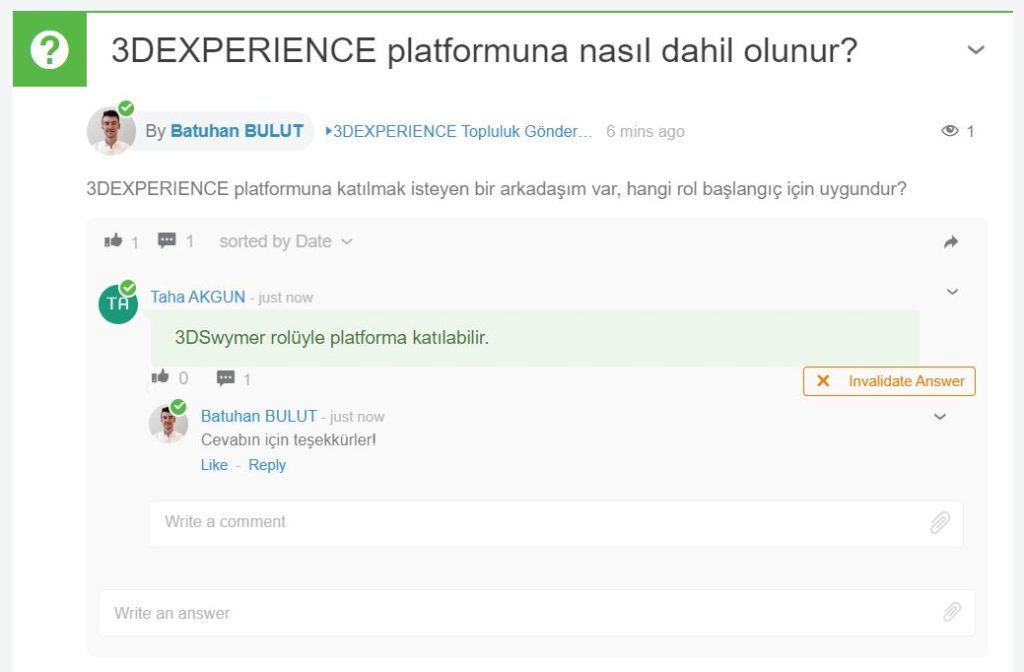Click the Reply link under the comment
Image resolution: width=1024 pixels, height=672 pixels.
click(267, 465)
